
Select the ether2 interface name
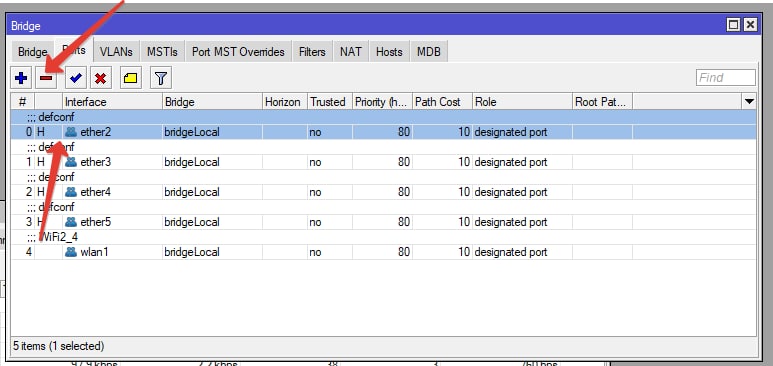96,132
